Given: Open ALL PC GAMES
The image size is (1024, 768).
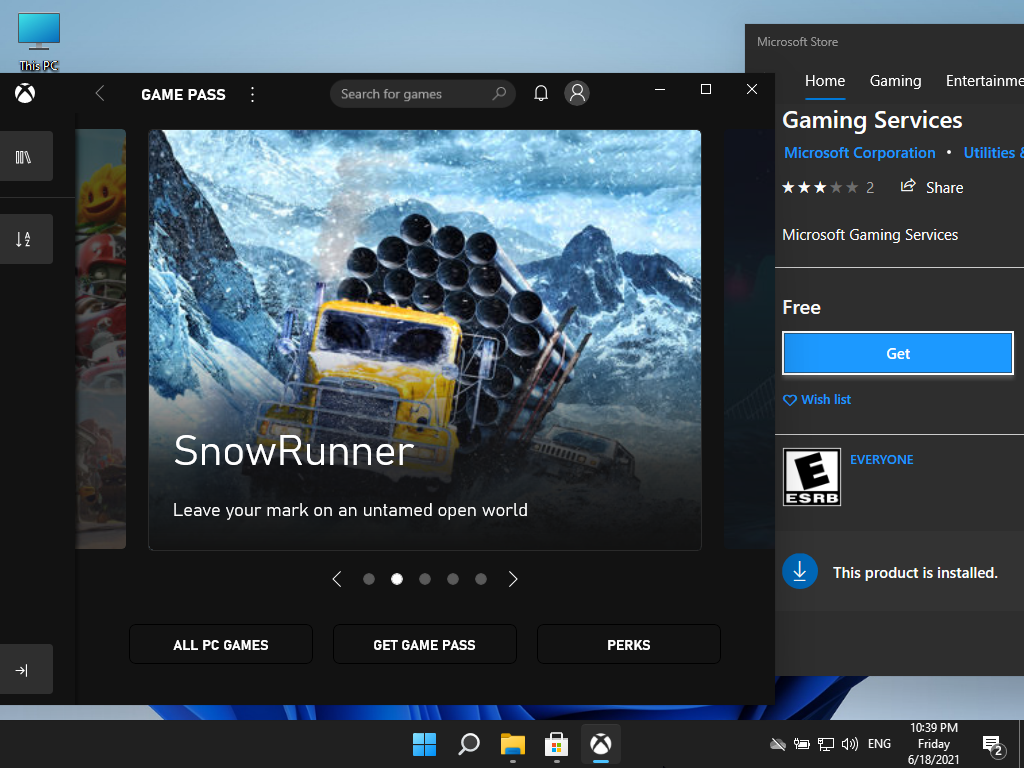Looking at the screenshot, I should [x=221, y=645].
